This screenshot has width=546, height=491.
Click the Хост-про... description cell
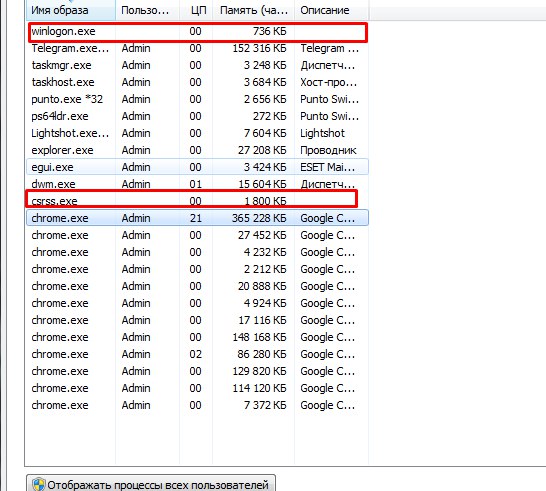[x=328, y=83]
